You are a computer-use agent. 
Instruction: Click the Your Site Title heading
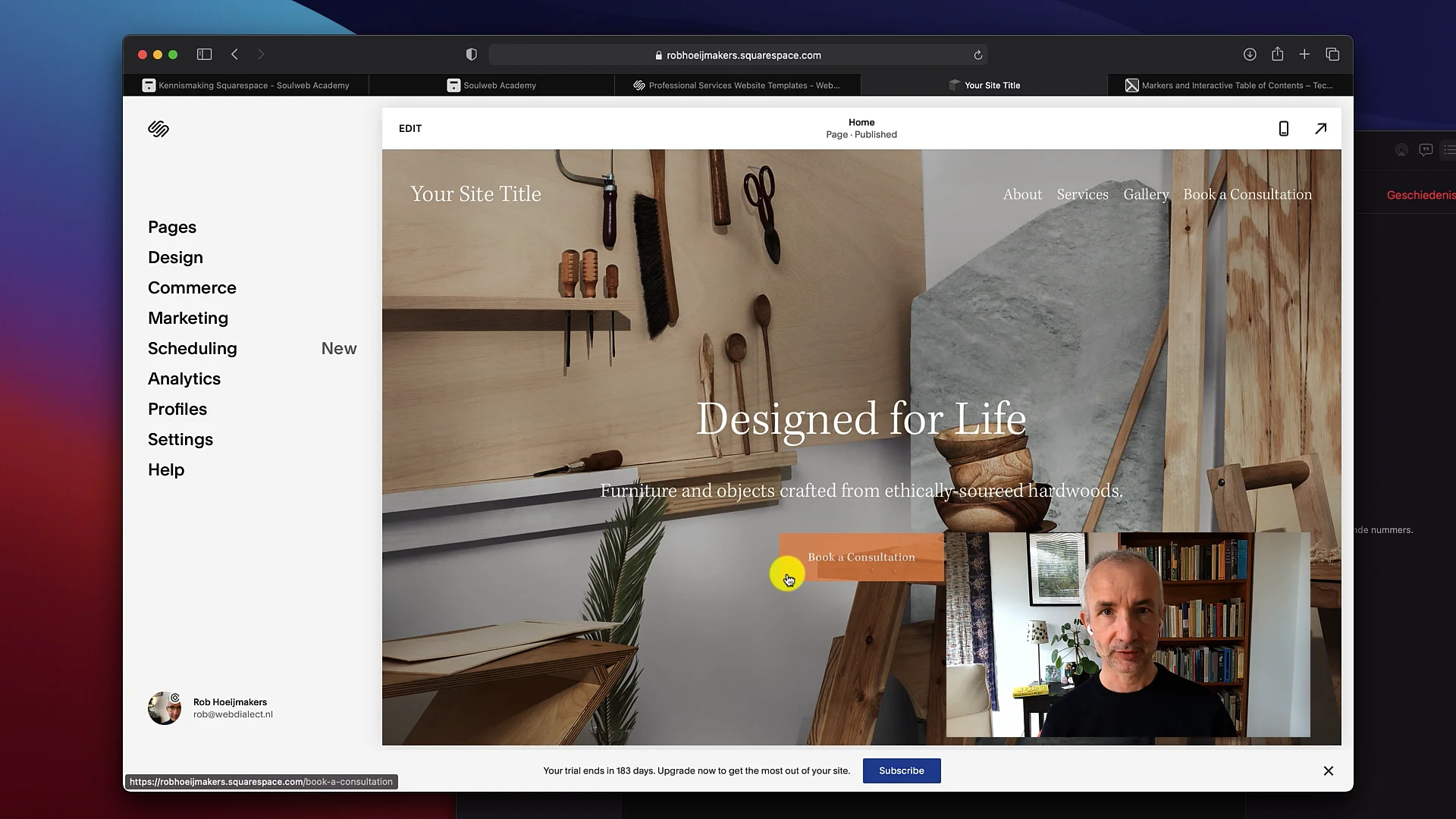(x=475, y=194)
